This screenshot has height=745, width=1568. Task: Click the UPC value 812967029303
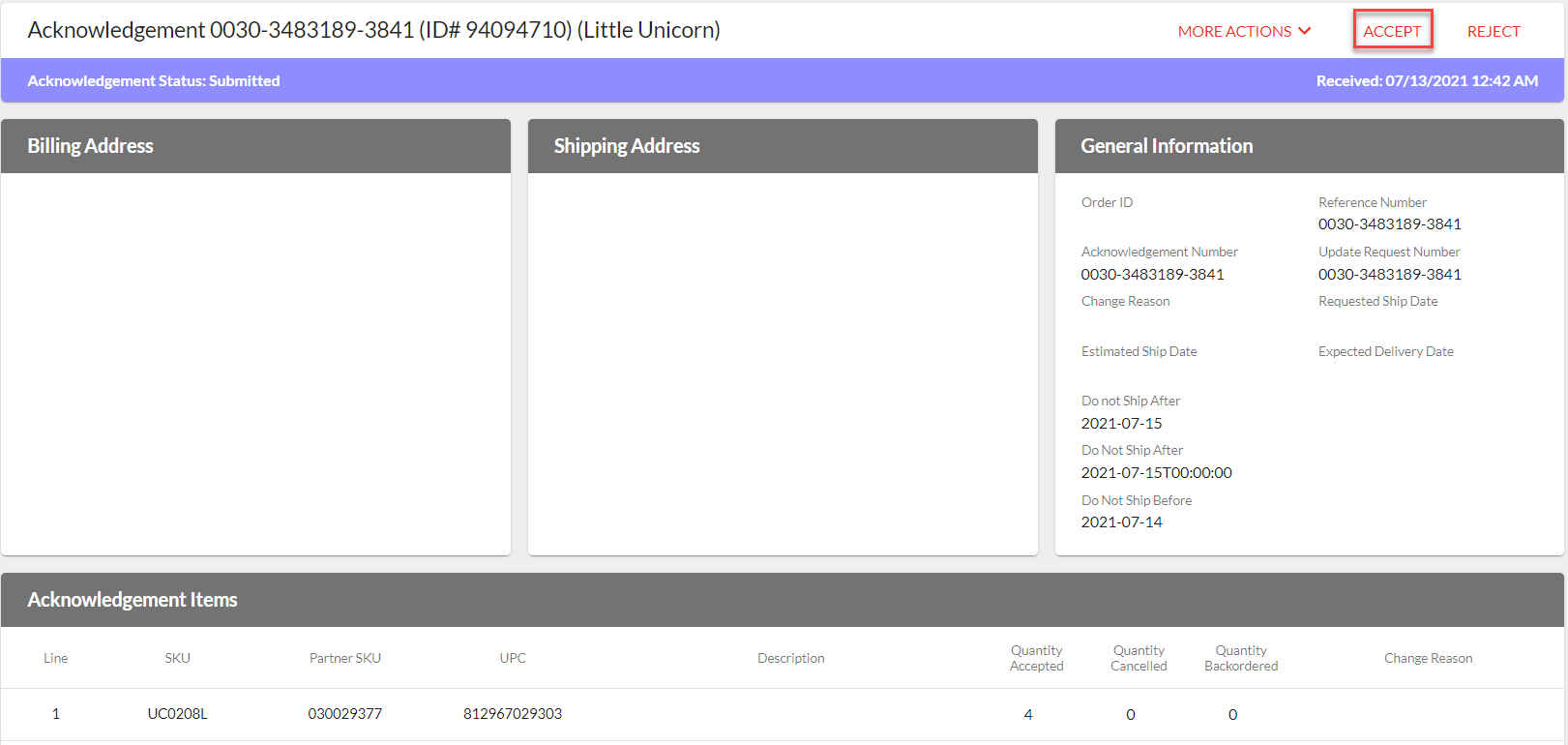[x=513, y=714]
